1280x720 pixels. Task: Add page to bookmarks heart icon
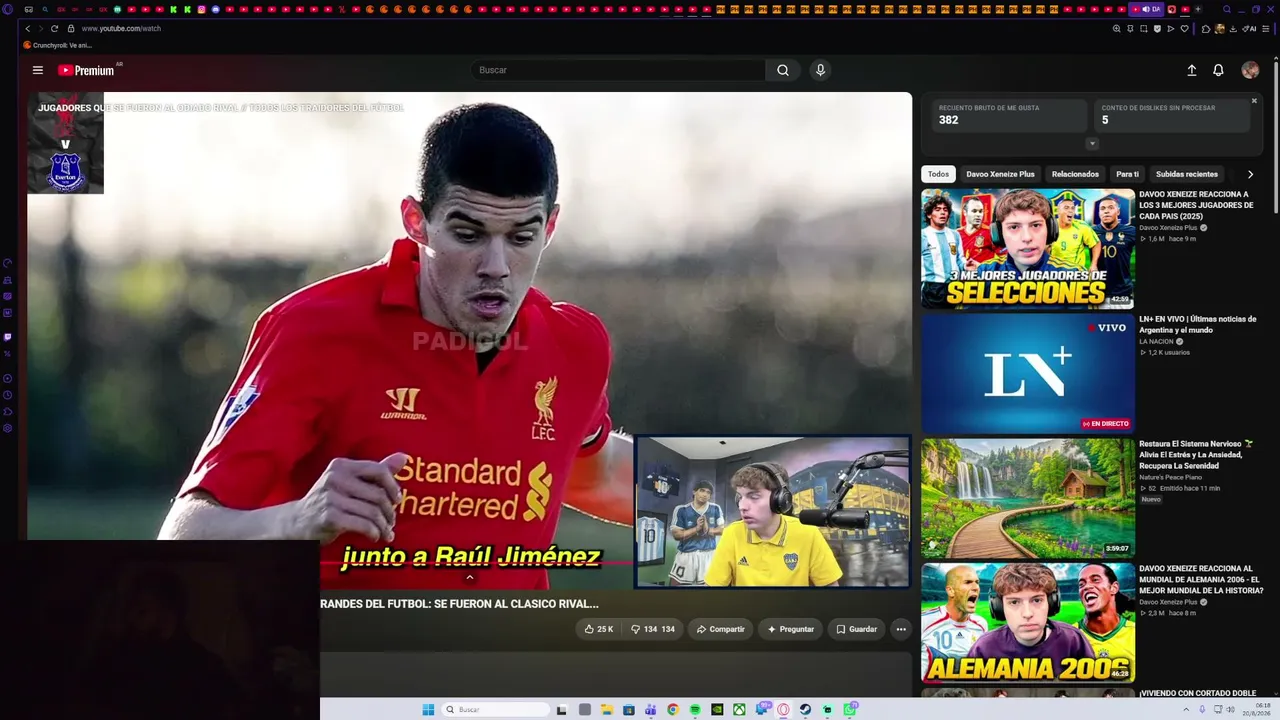[x=1184, y=29]
